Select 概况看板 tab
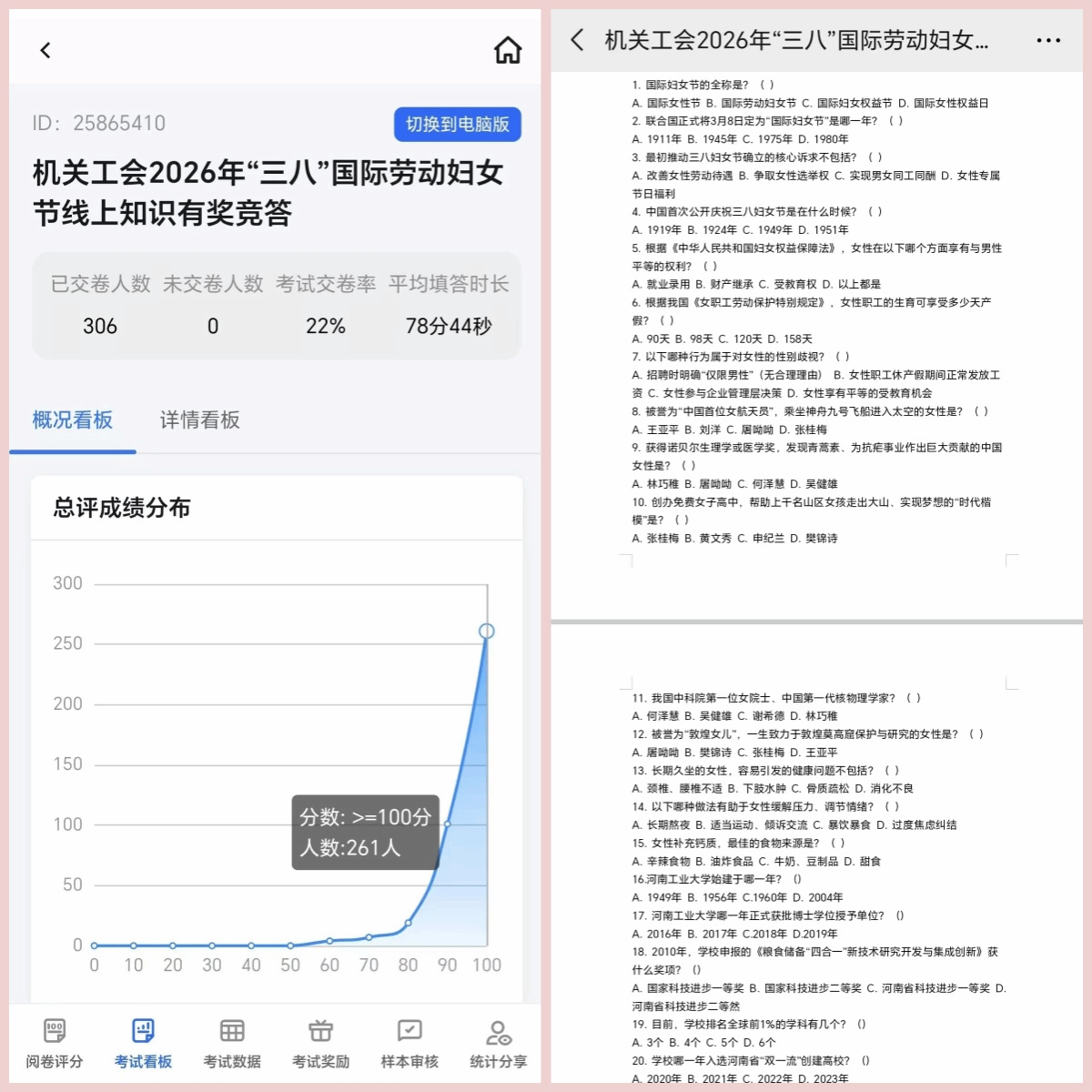 pos(73,420)
